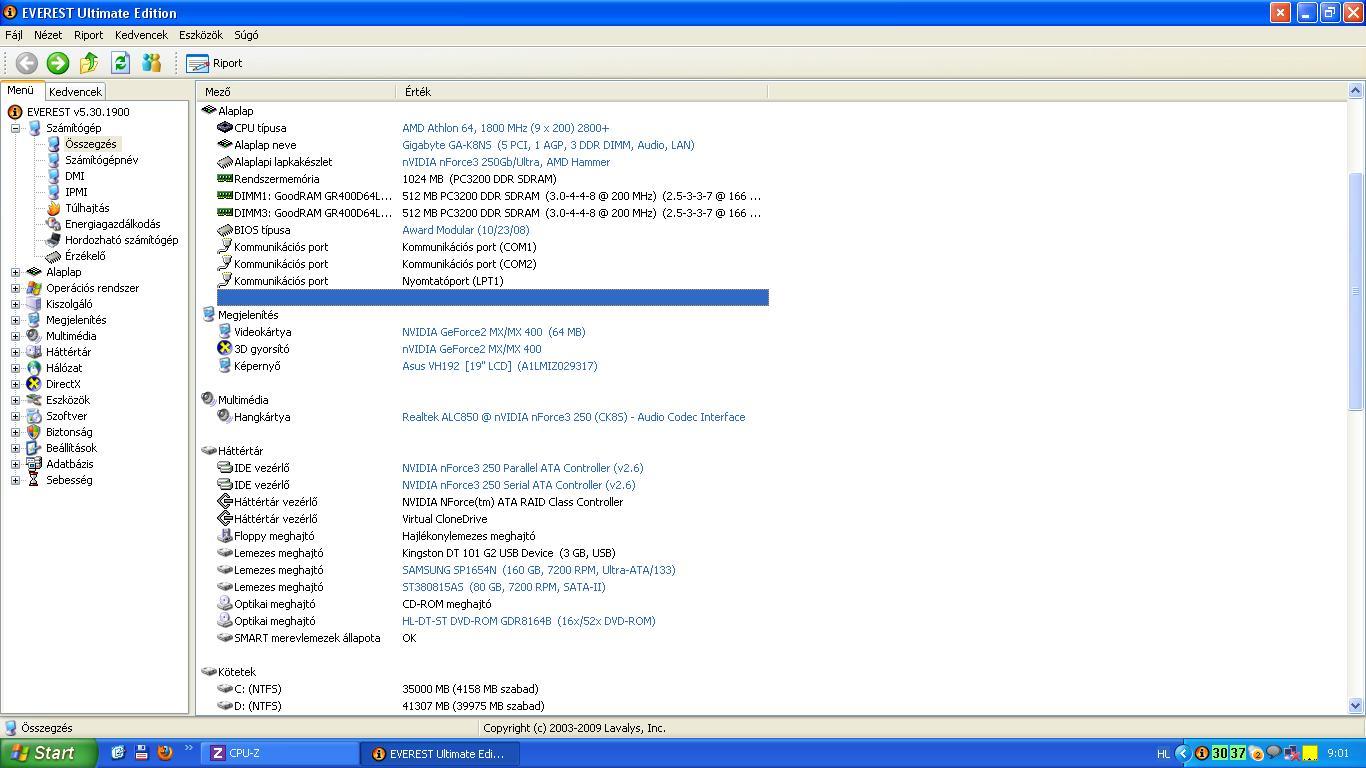This screenshot has width=1366, height=768.
Task: Collapse the Számítógép tree node
Action: [15, 128]
